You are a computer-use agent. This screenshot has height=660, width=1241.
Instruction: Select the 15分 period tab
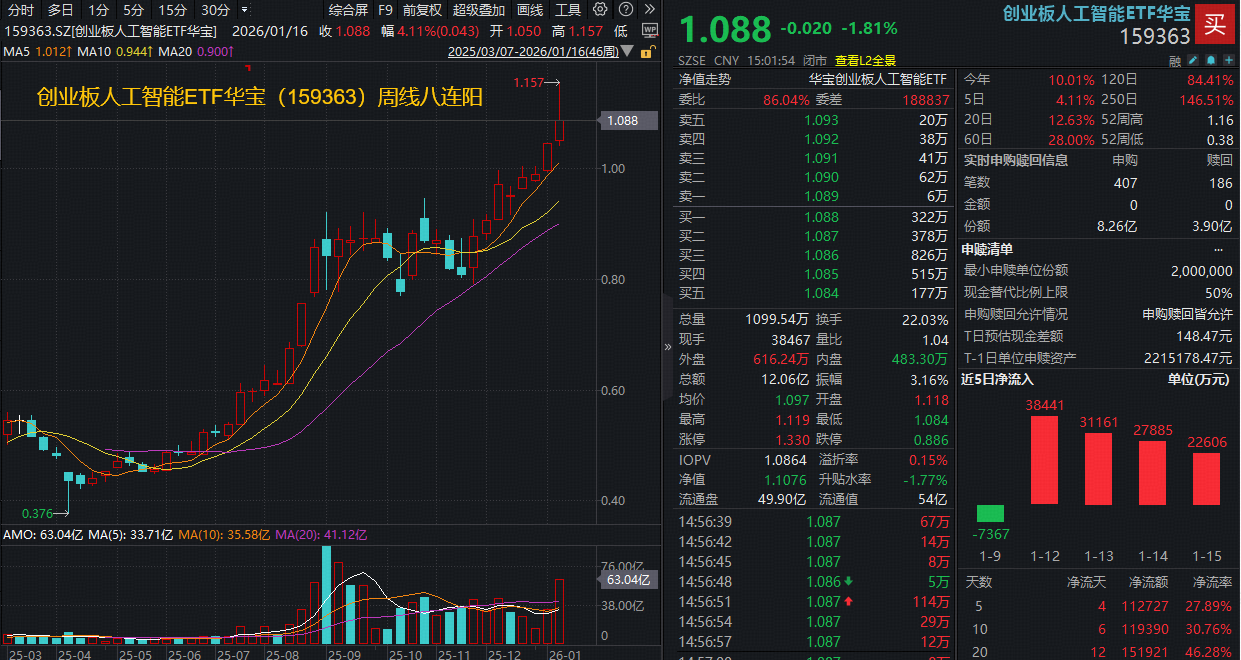pos(173,10)
